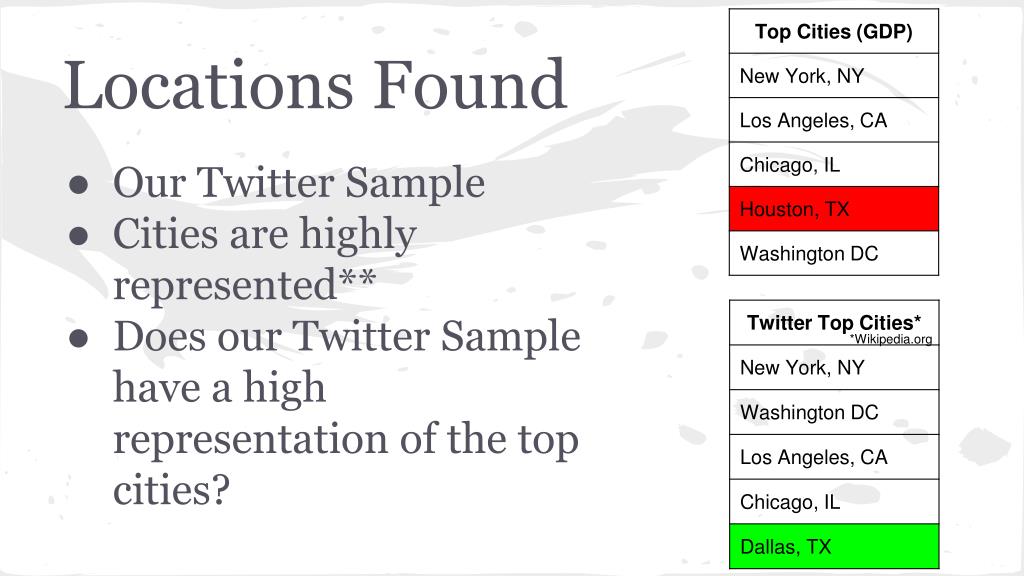Select the Top Cities (GDP) table header
Viewport: 1024px width, 576px height.
(834, 31)
